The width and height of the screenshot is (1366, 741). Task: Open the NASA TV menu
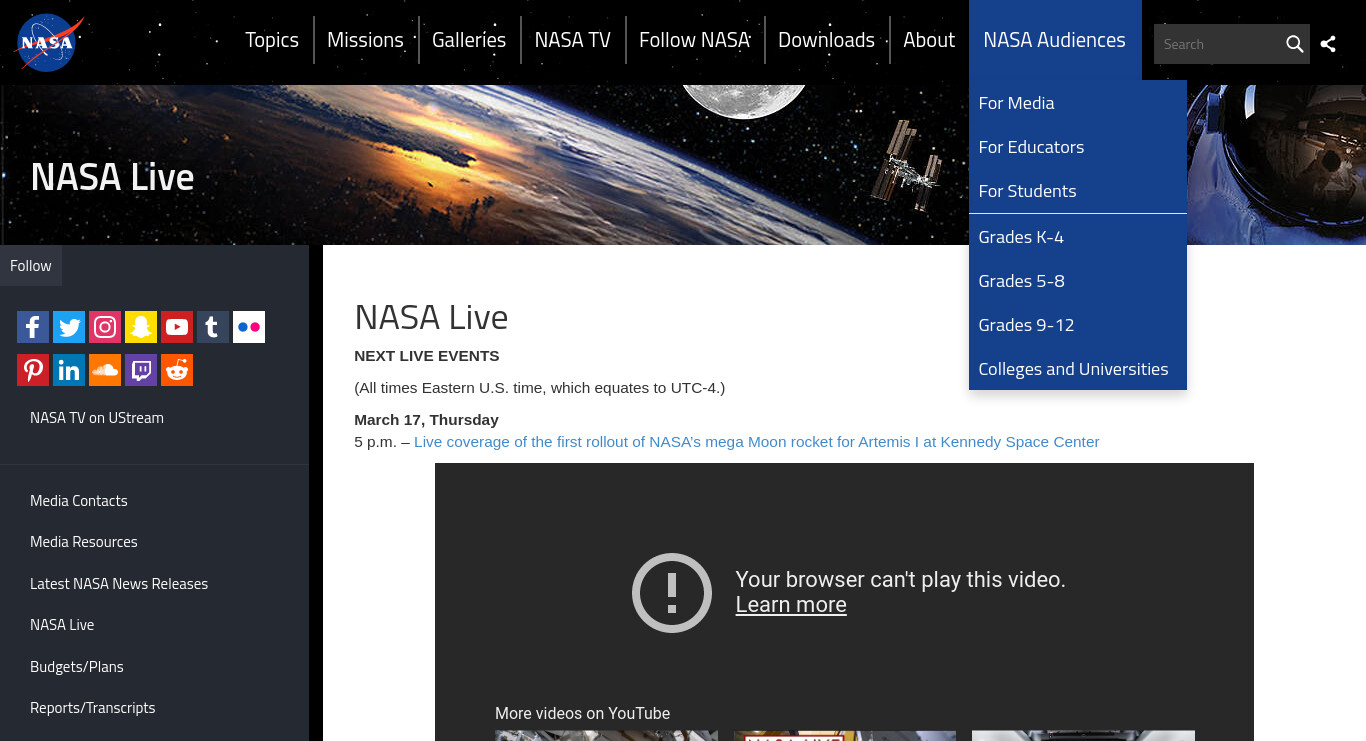(572, 40)
